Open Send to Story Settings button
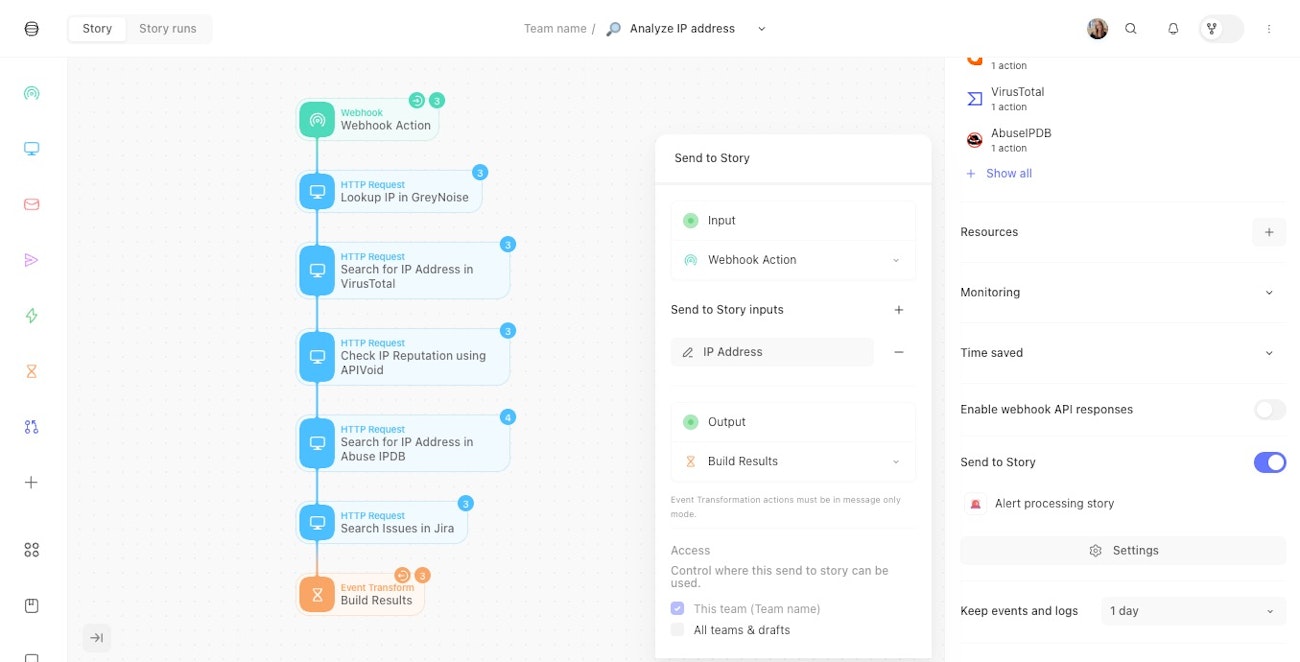 pyautogui.click(x=1123, y=551)
